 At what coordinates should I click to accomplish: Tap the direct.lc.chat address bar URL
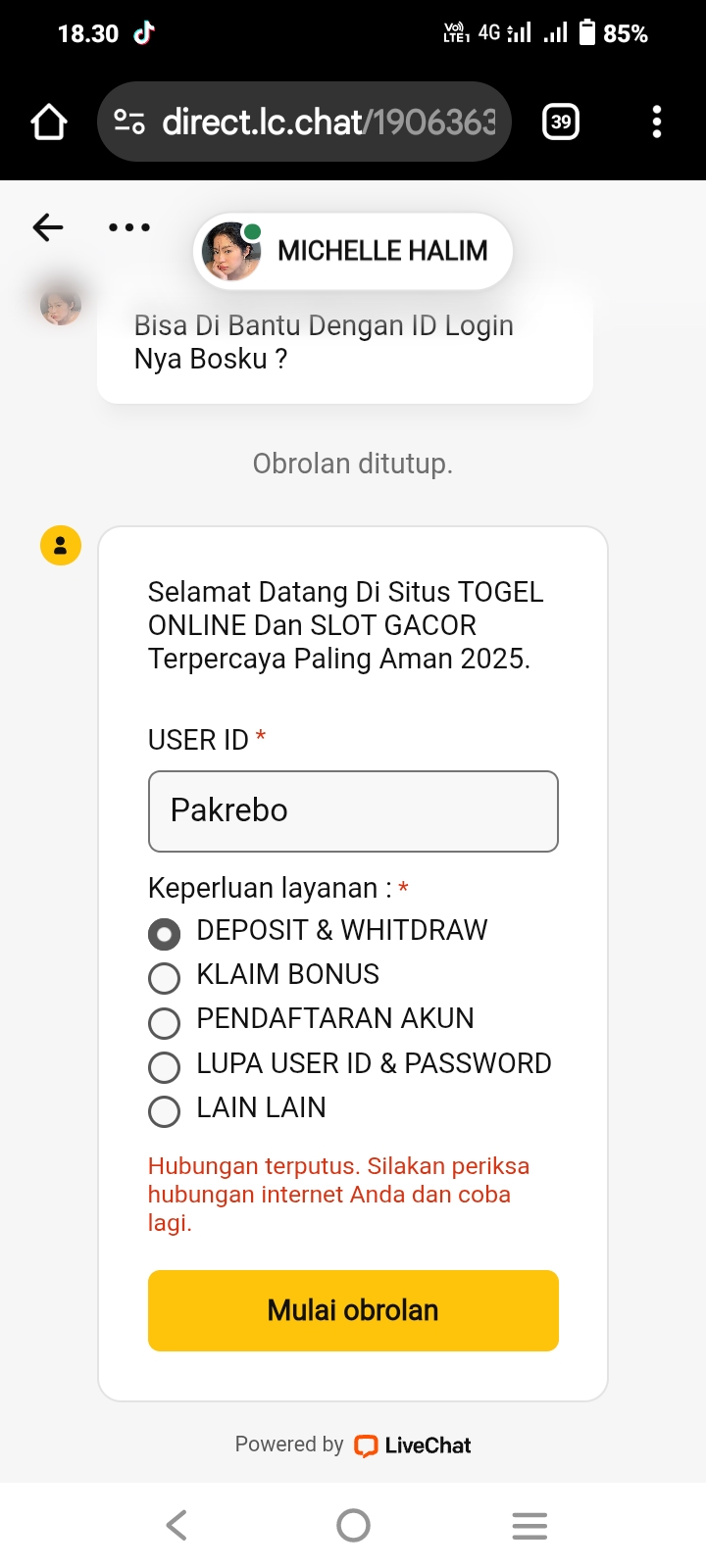click(x=328, y=122)
